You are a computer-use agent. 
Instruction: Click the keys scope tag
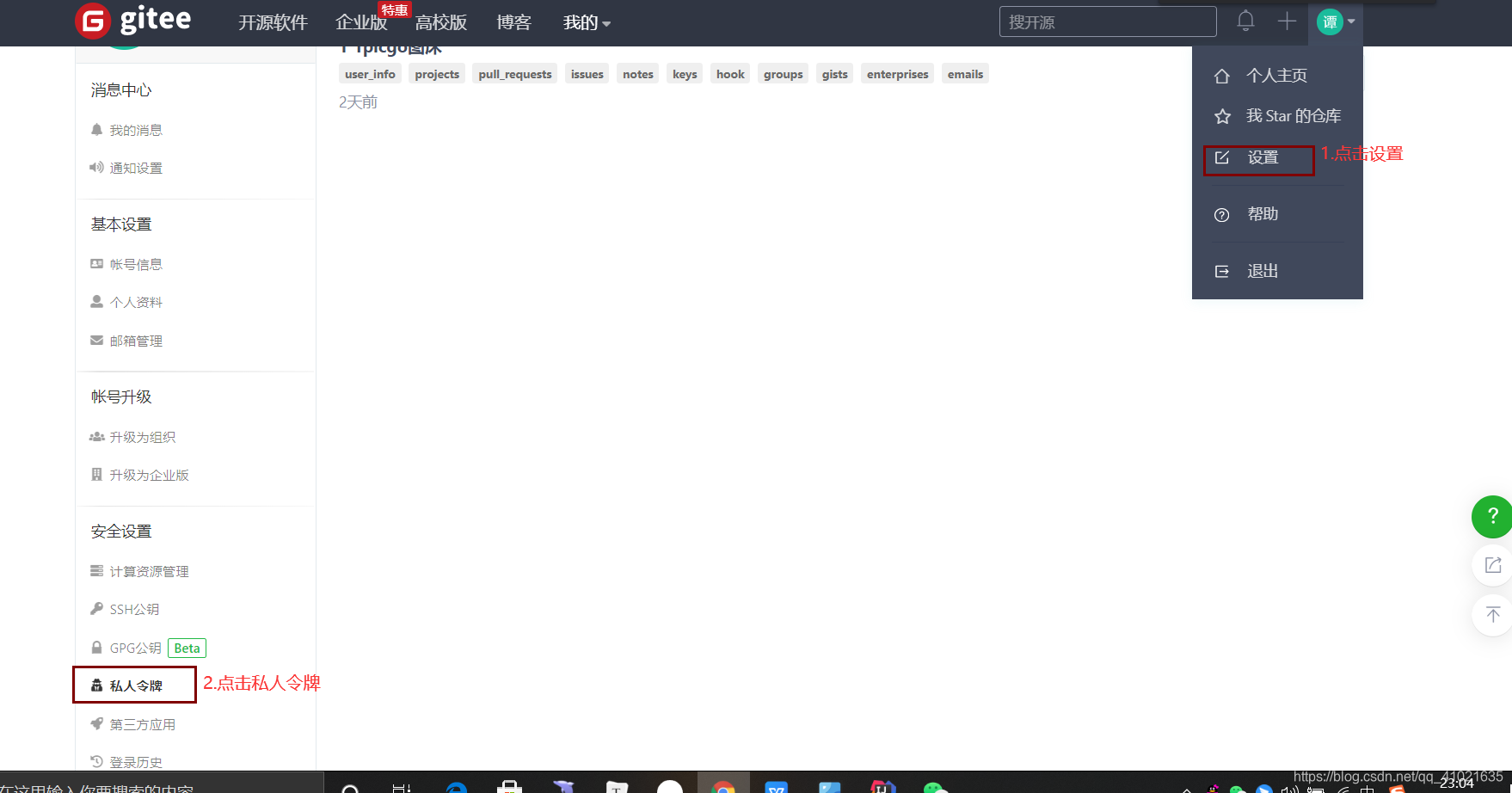(685, 74)
